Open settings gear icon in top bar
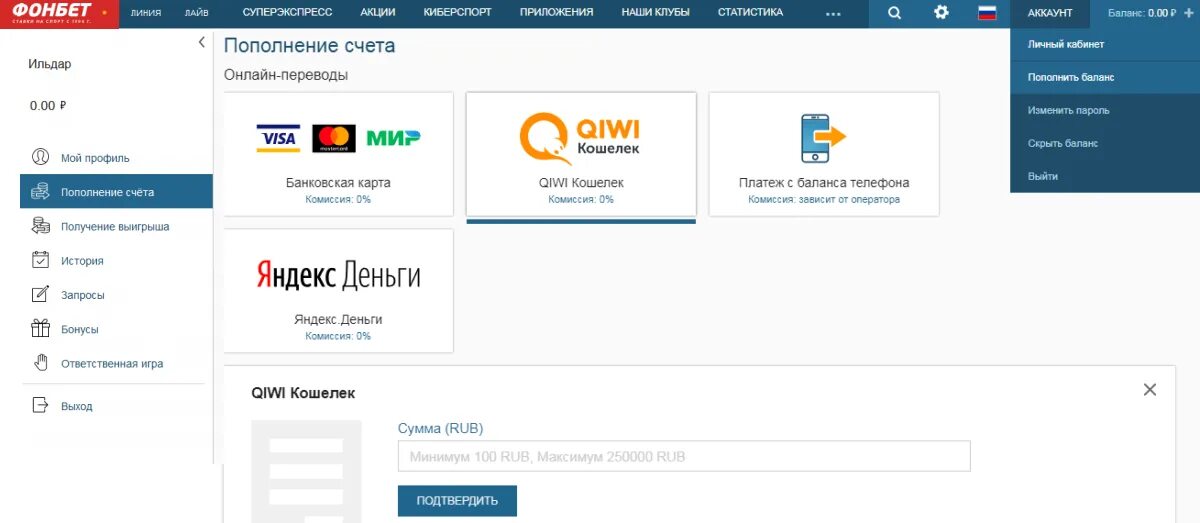1200x523 pixels. coord(941,13)
